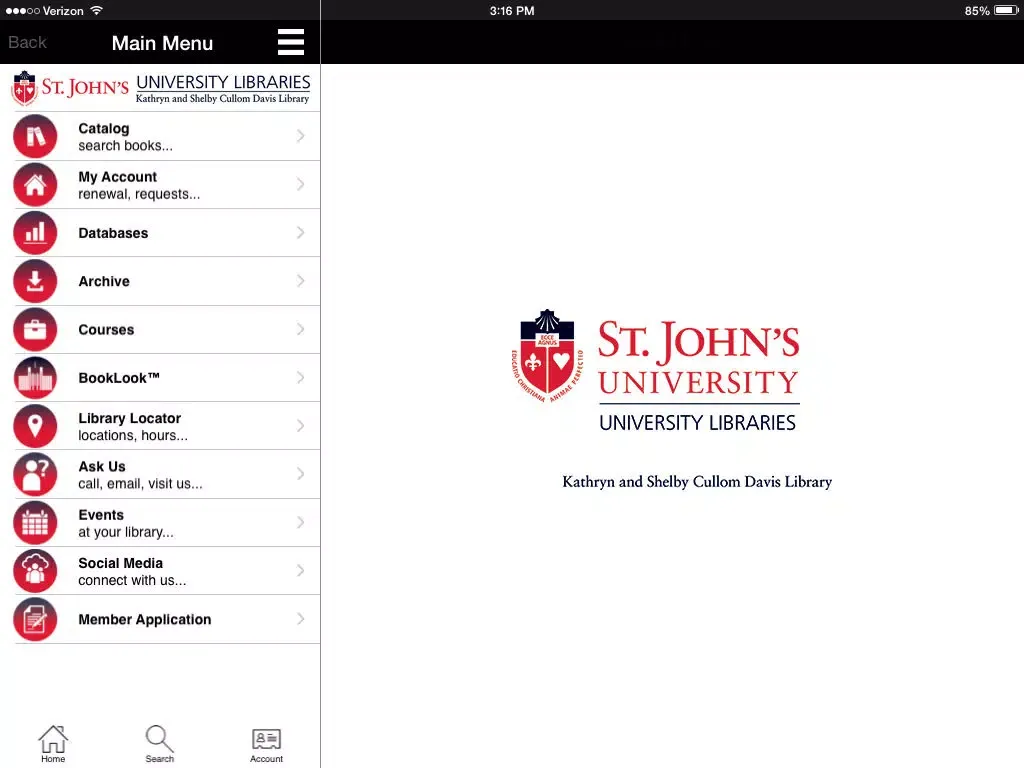This screenshot has height=768, width=1024.
Task: Go to Home tab in bottom bar
Action: pos(53,744)
